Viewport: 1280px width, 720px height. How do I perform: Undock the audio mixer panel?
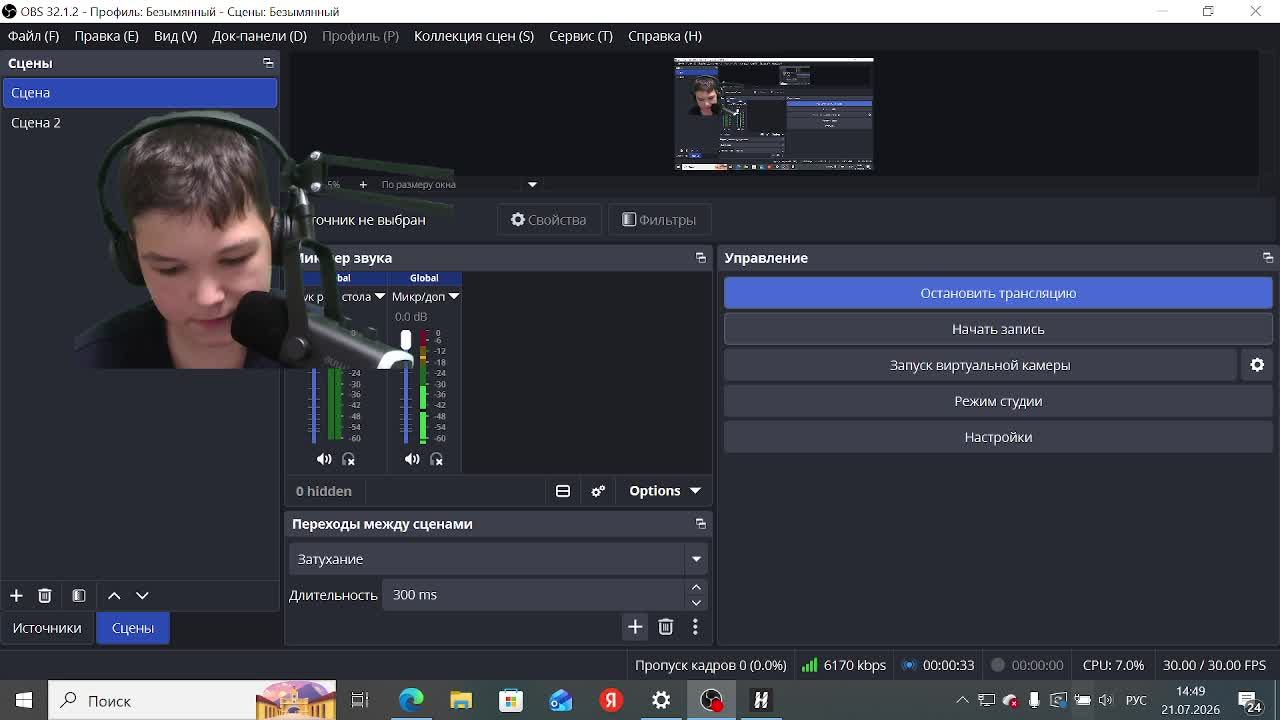[701, 258]
